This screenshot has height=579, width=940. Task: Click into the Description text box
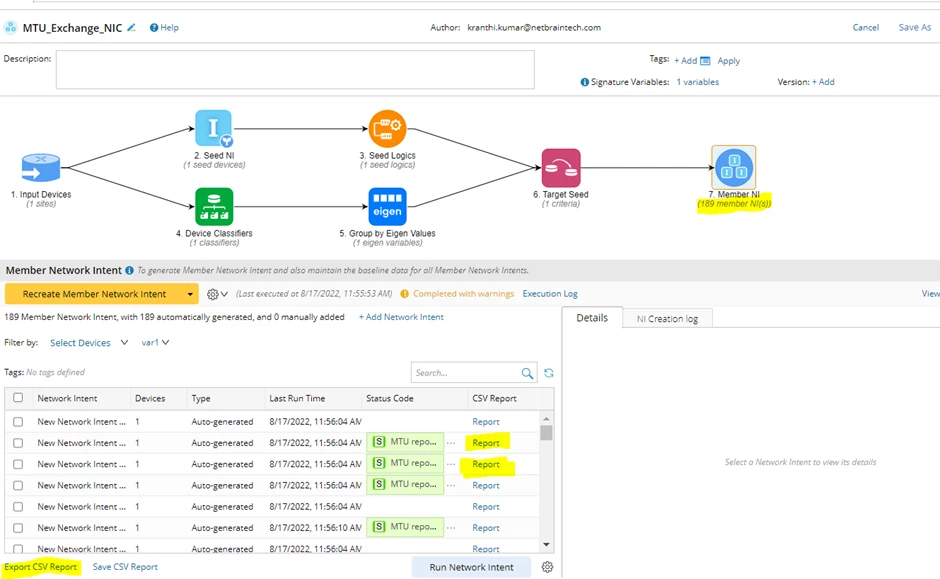click(x=295, y=70)
